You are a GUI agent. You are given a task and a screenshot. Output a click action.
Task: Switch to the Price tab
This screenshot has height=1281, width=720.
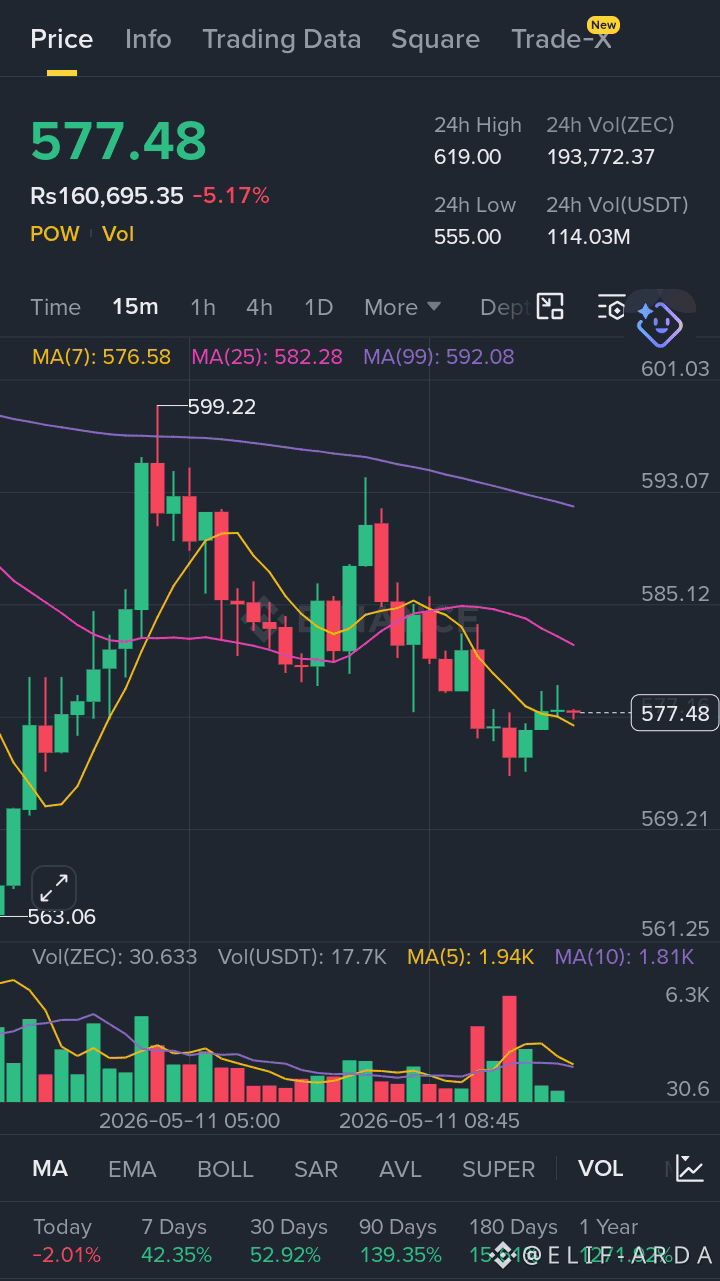point(62,39)
